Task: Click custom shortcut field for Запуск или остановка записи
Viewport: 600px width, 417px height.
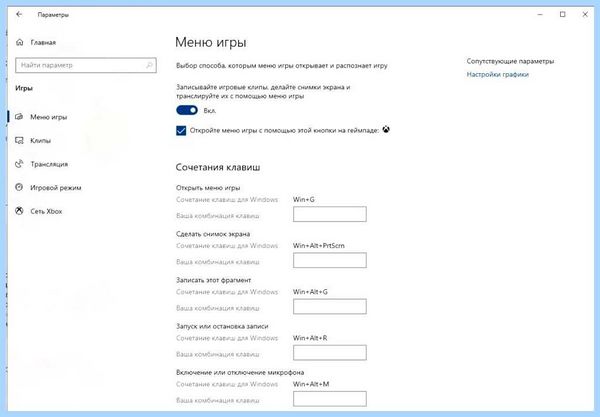Action: [329, 353]
